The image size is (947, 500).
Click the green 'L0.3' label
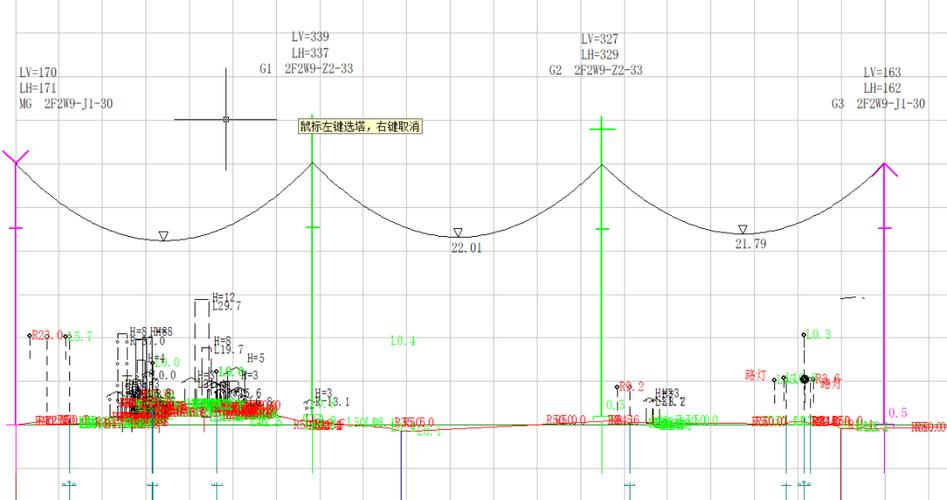pyautogui.click(x=818, y=335)
